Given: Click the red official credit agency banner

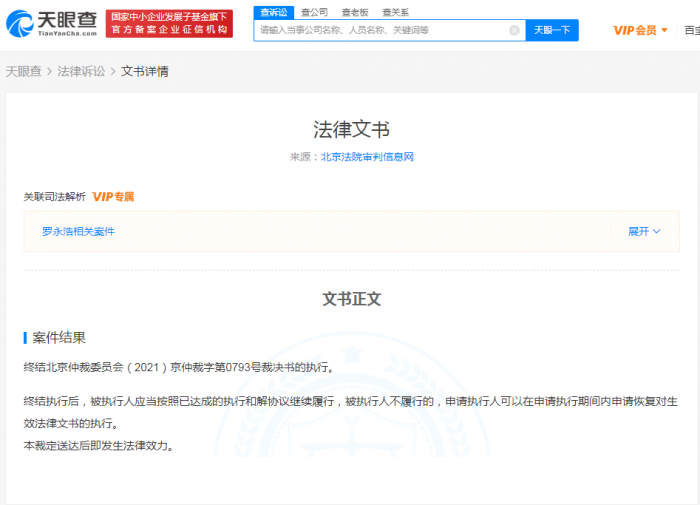Looking at the screenshot, I should click(169, 24).
